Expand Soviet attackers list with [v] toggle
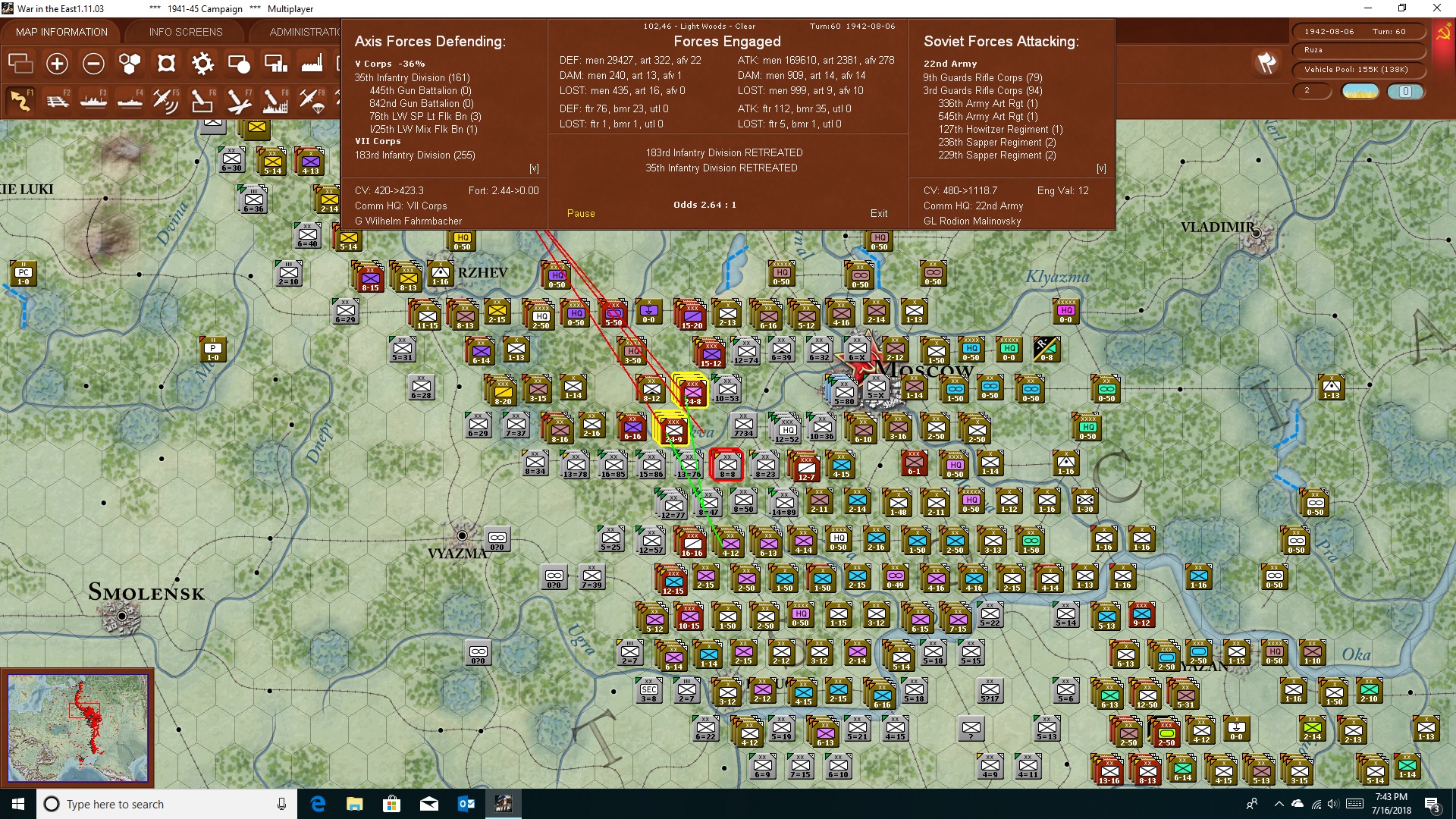This screenshot has width=1456, height=819. [x=1101, y=168]
